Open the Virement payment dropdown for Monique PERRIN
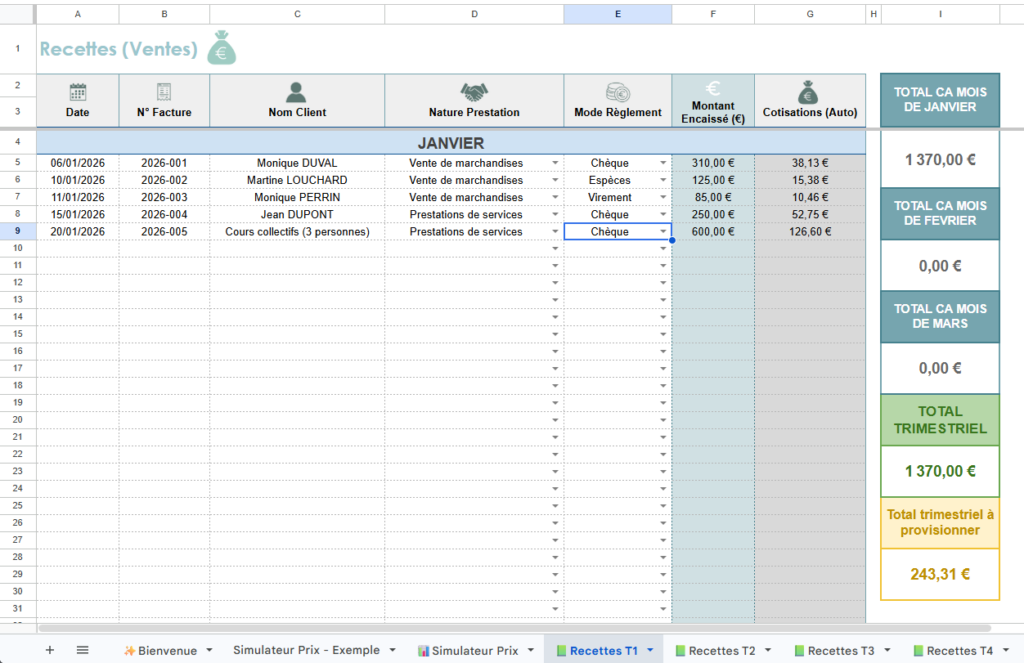This screenshot has height=663, width=1024. (x=660, y=197)
